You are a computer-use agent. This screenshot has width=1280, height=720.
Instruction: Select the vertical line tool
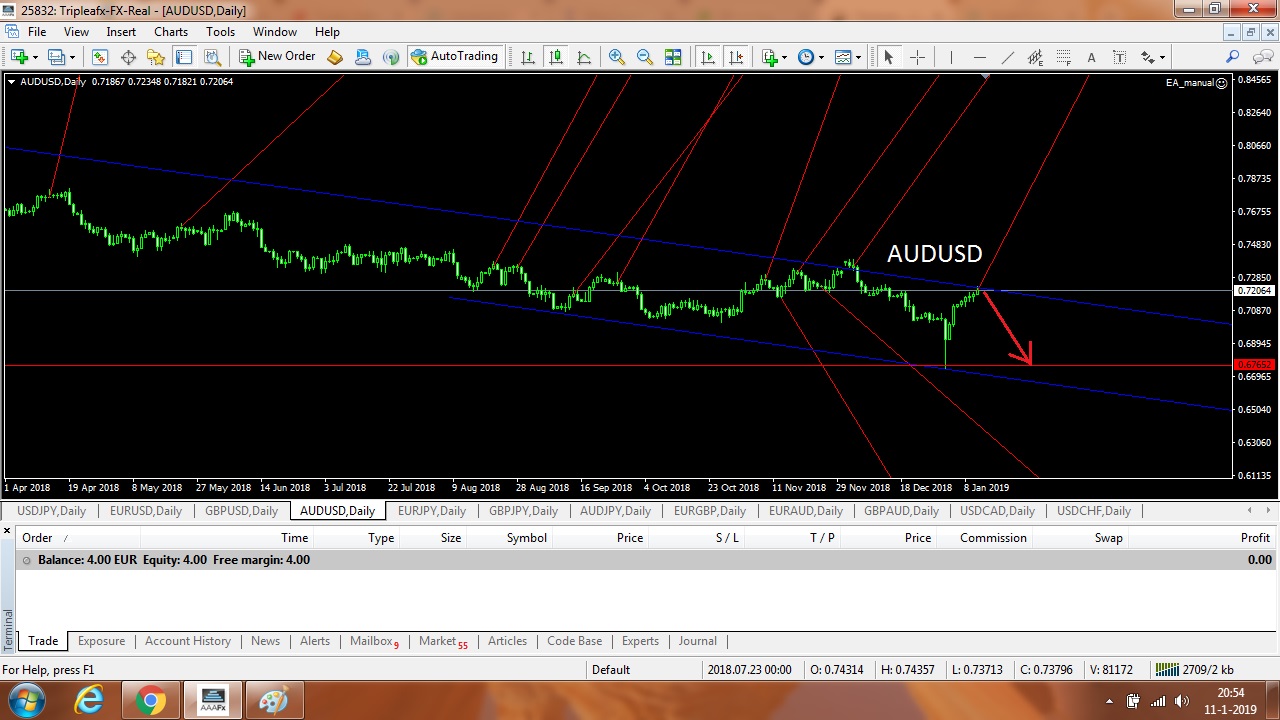point(951,57)
